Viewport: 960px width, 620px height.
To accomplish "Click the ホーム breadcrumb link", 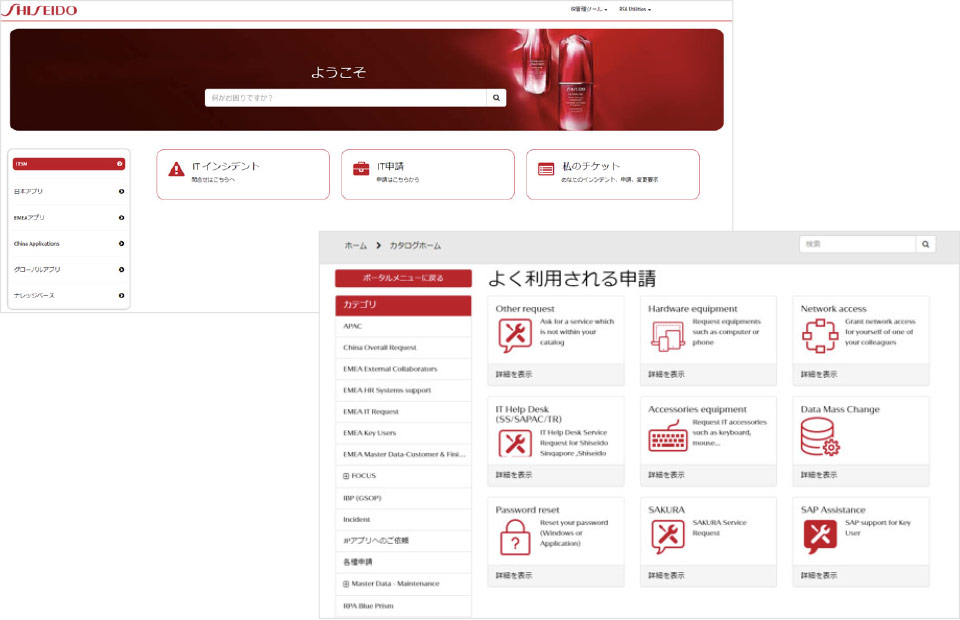I will coord(355,245).
